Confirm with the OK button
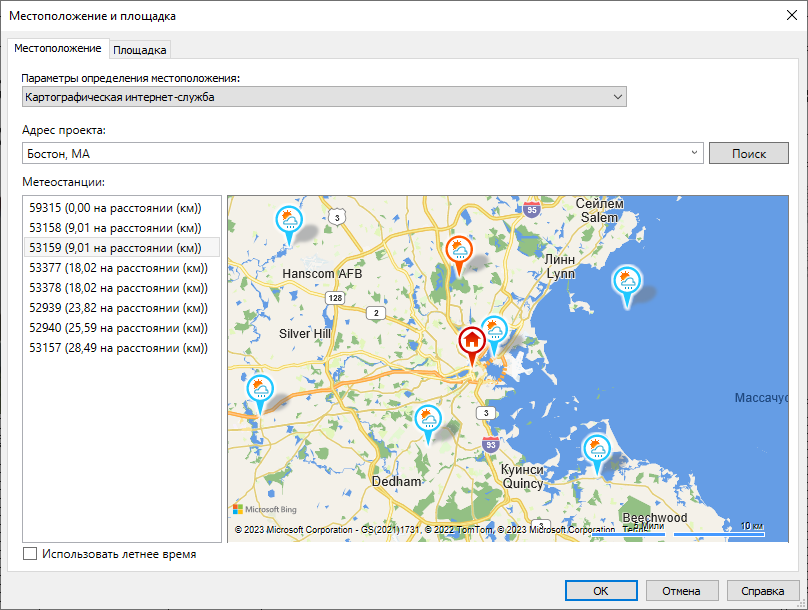The width and height of the screenshot is (808, 610). tap(601, 590)
